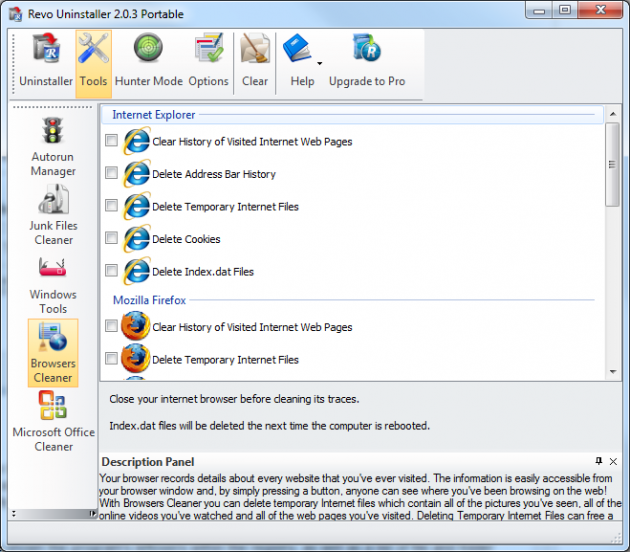630x552 pixels.
Task: Check Delete Cookies for Internet Explorer
Action: (x=111, y=238)
